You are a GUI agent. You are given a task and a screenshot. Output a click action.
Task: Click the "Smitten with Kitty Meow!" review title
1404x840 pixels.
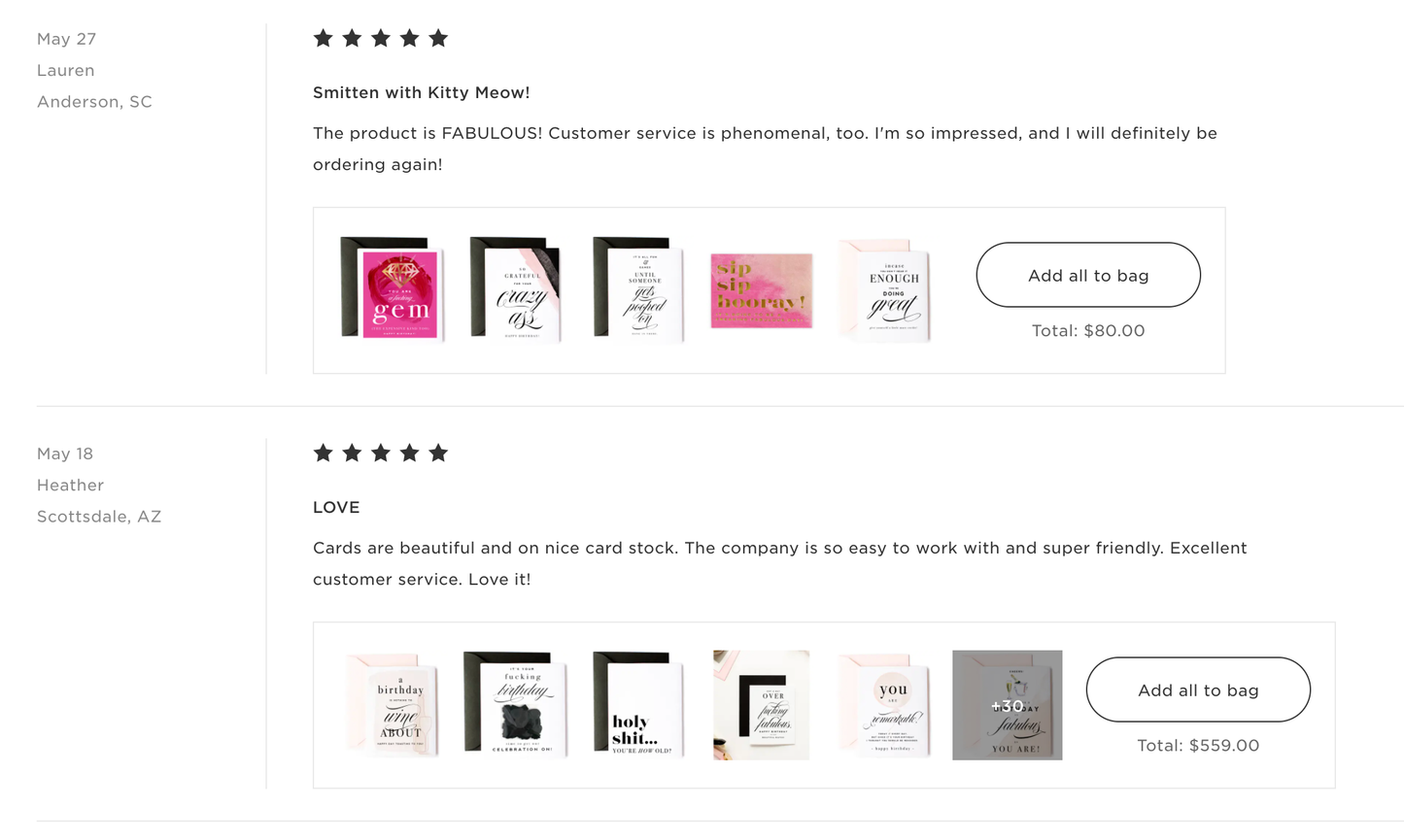coord(421,92)
